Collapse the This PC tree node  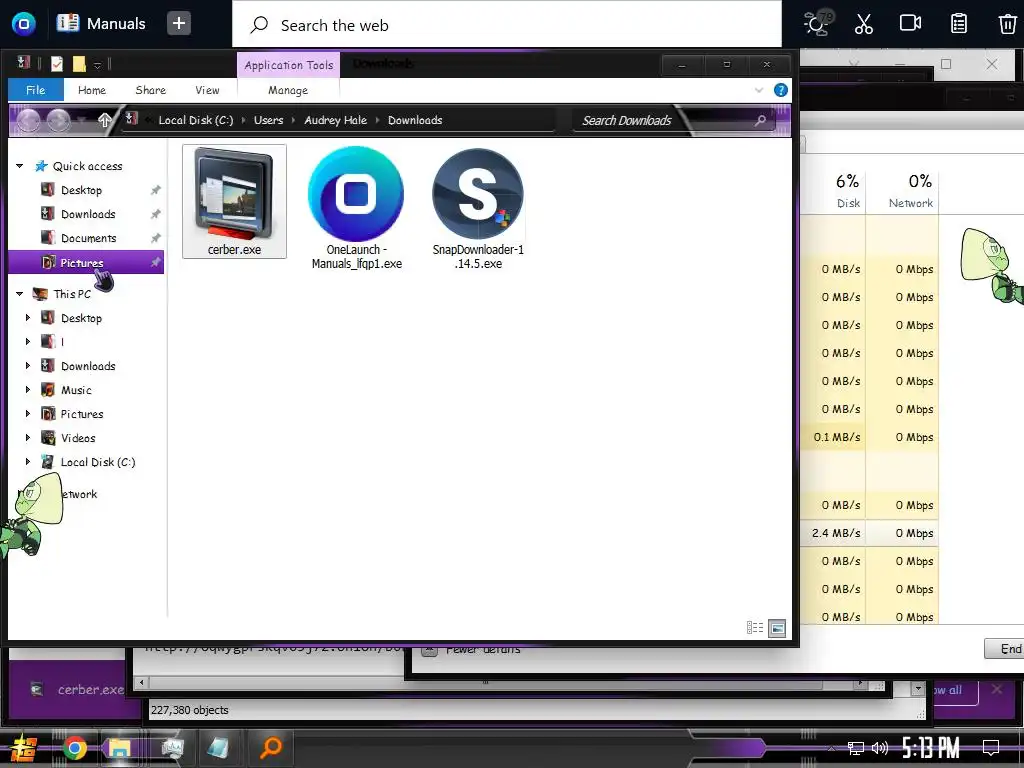coord(20,294)
